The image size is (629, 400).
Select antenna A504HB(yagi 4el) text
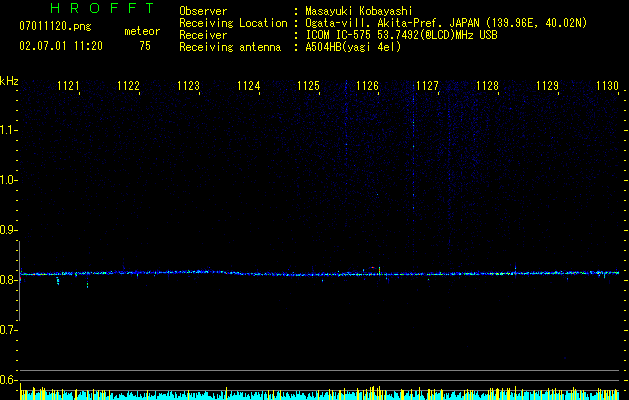[x=353, y=47]
